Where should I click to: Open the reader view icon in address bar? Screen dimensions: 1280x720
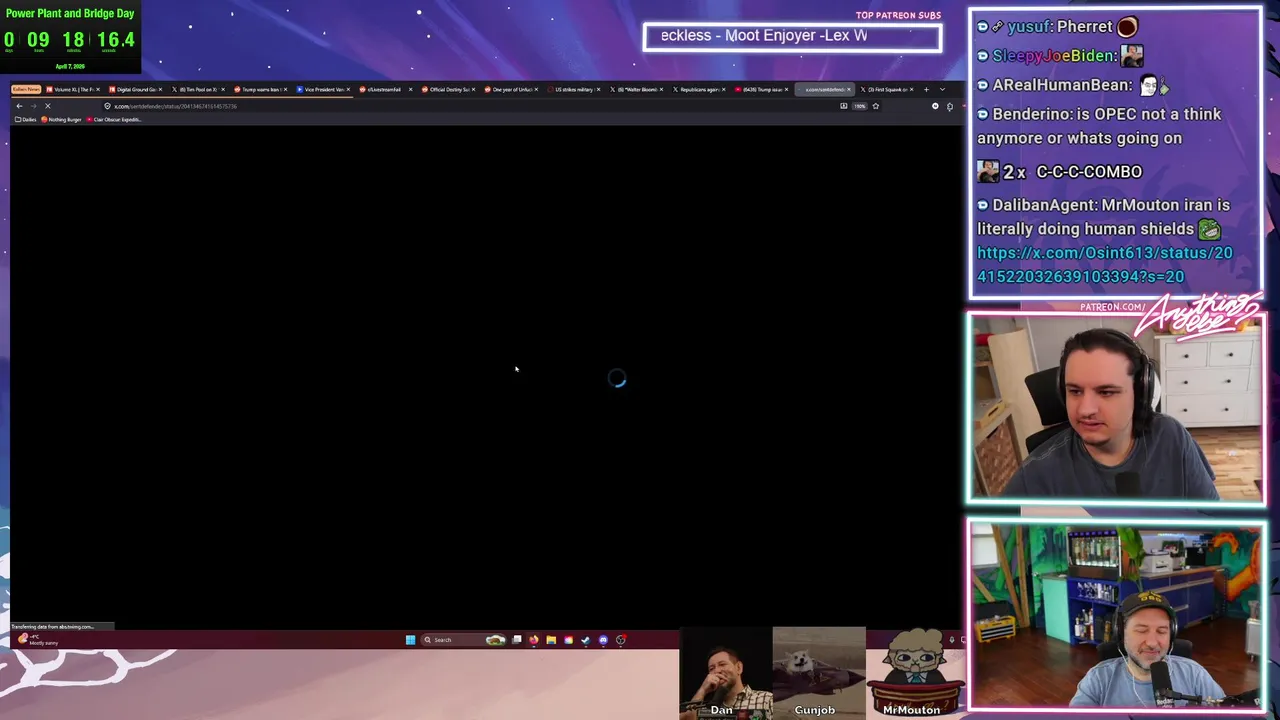[x=843, y=106]
